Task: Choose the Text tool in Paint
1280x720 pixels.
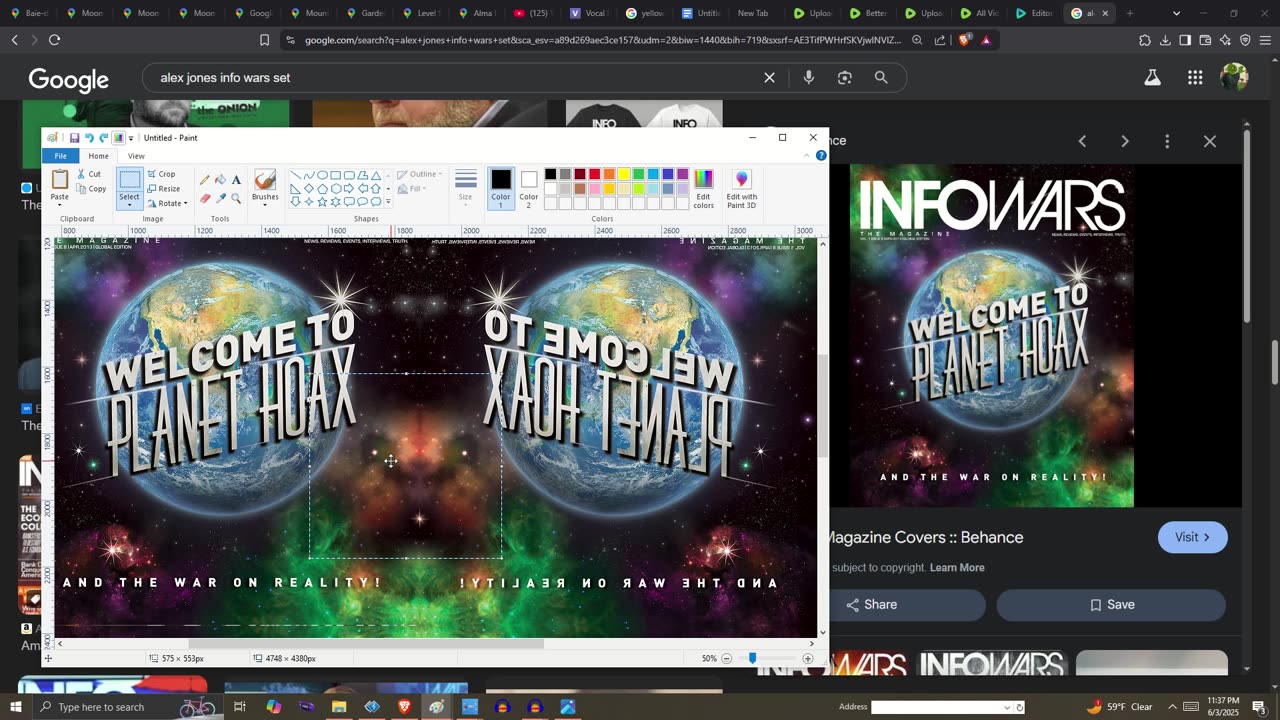Action: pyautogui.click(x=236, y=180)
